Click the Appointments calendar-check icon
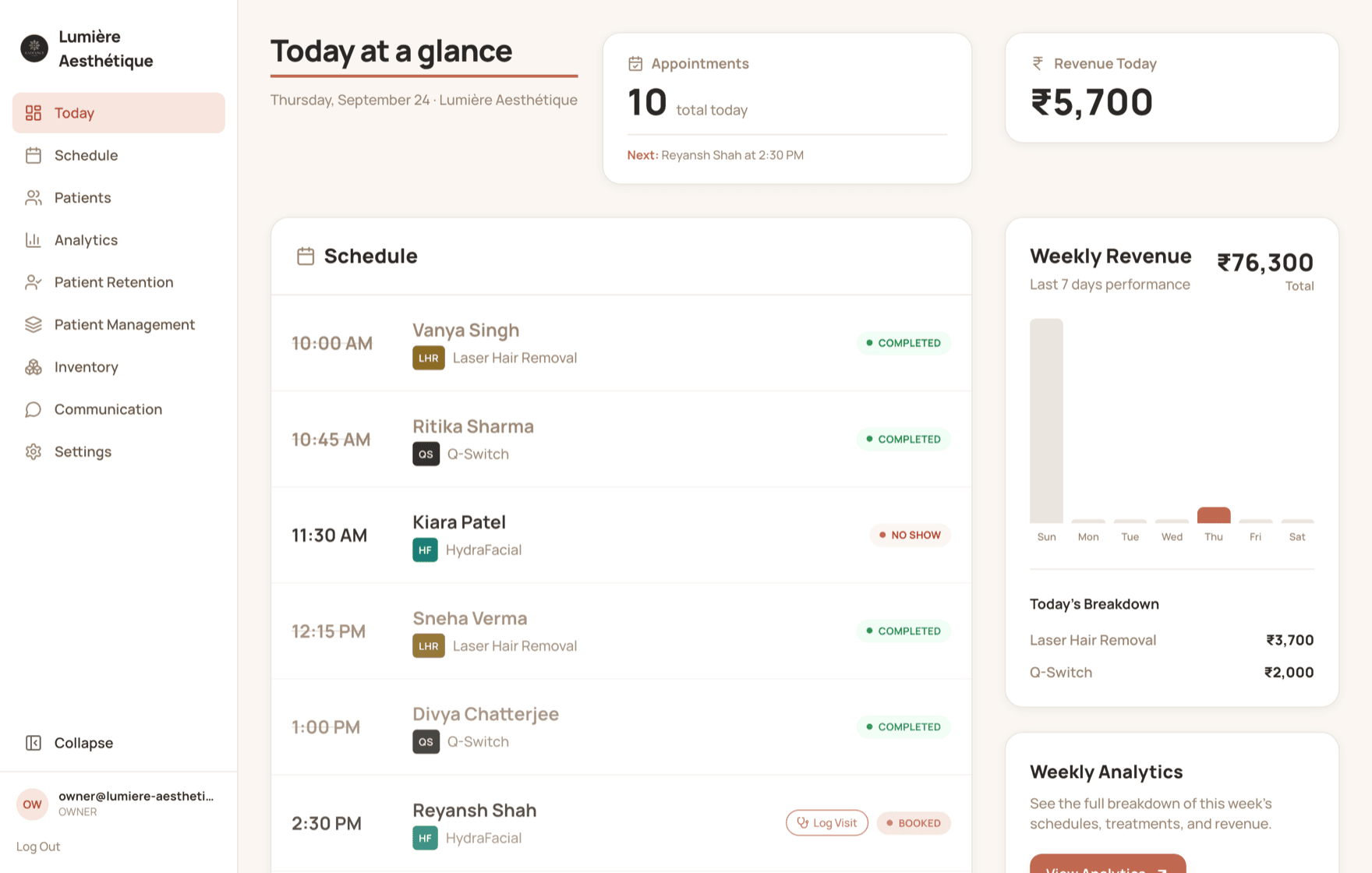The height and width of the screenshot is (873, 1372). [635, 64]
